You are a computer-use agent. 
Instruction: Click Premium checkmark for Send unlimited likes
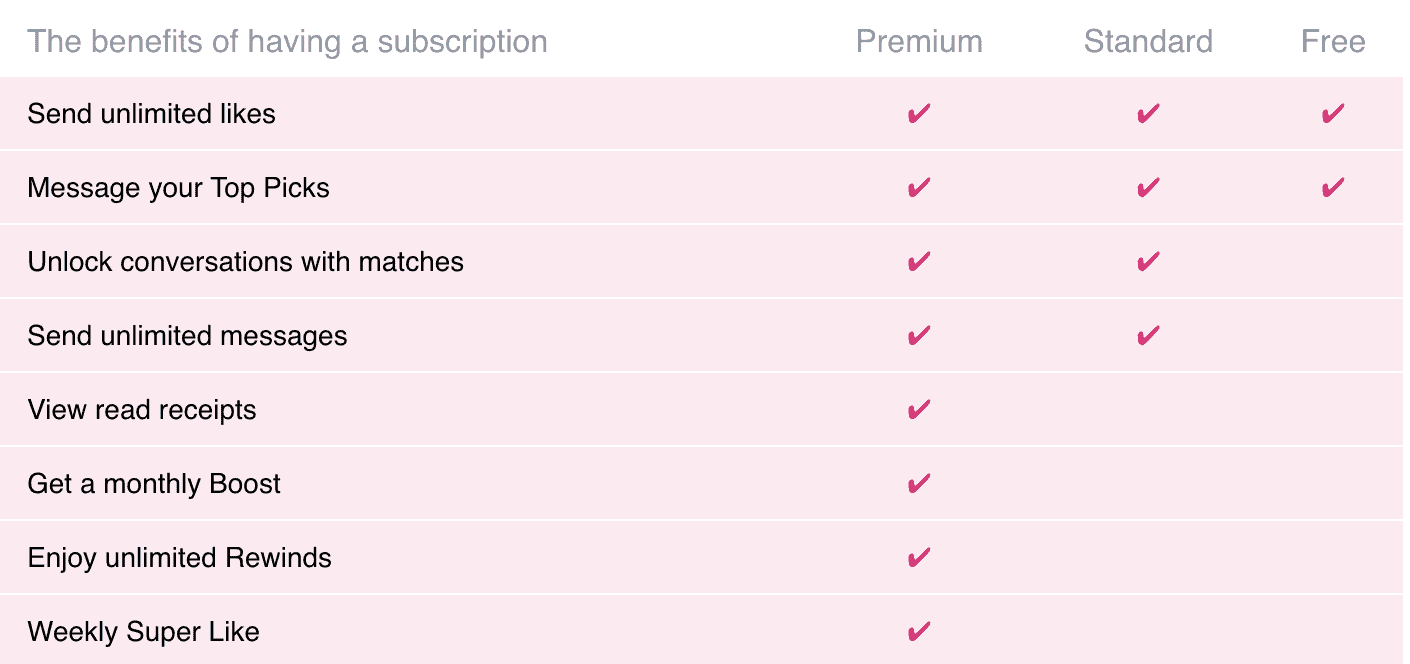coord(919,114)
